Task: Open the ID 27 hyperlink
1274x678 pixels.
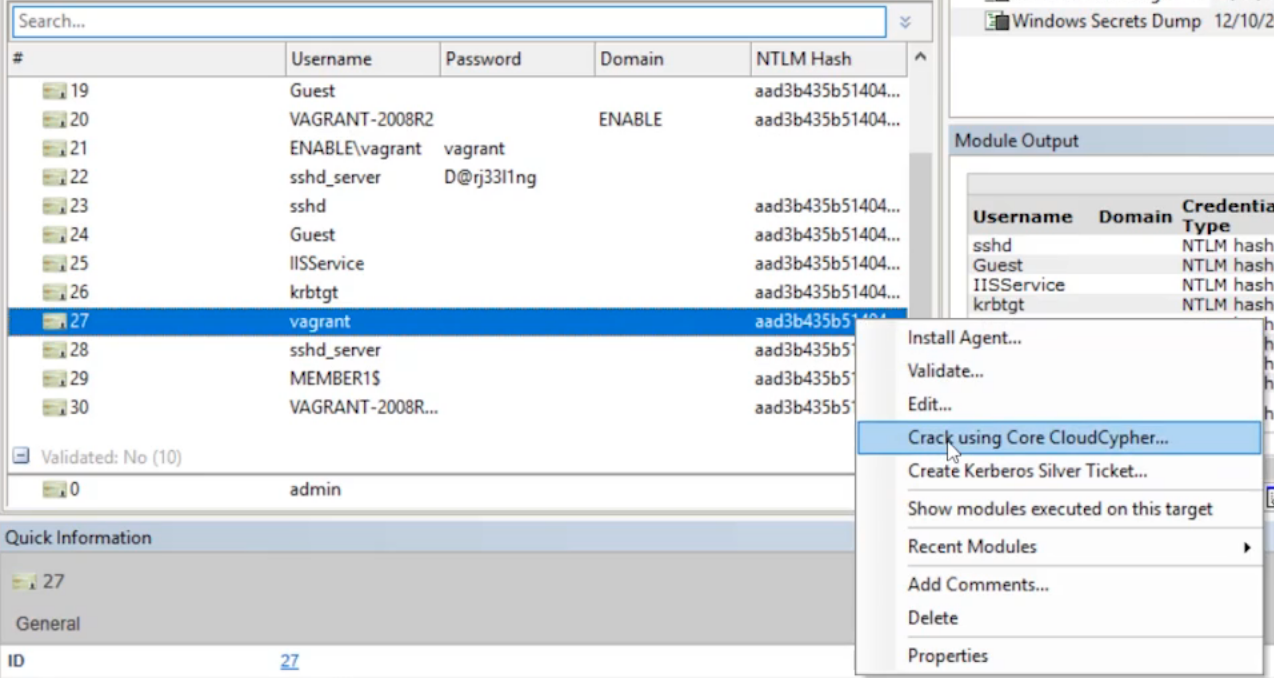Action: 289,661
